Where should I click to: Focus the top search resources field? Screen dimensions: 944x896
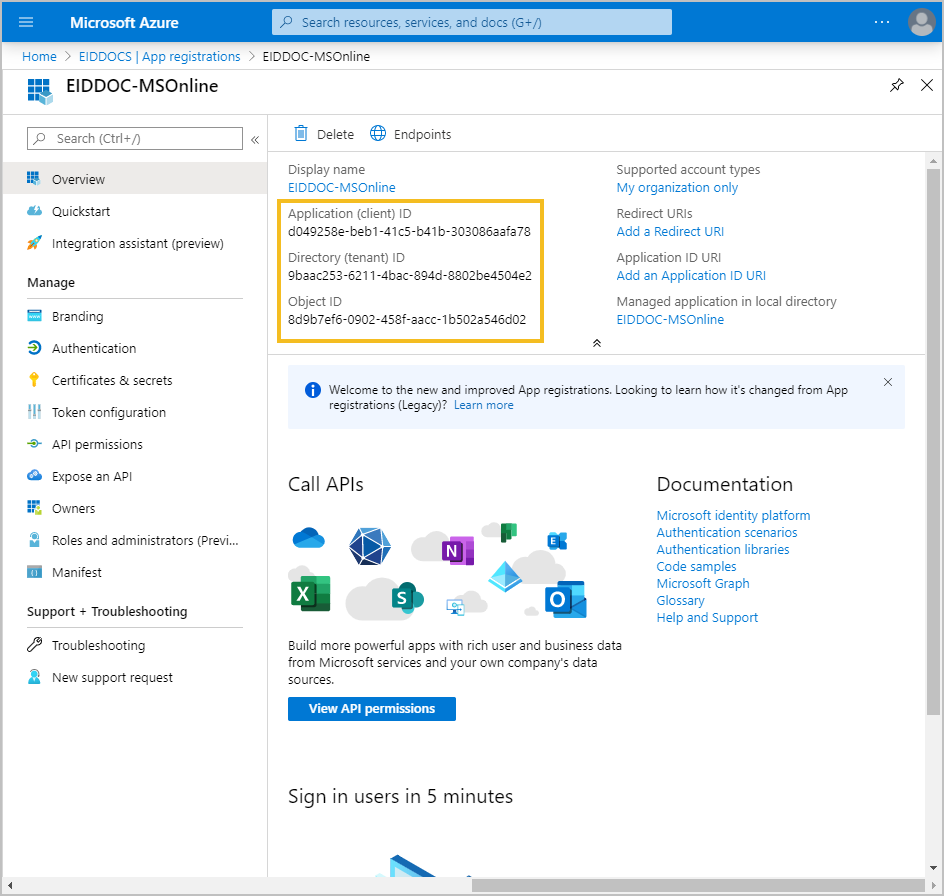click(472, 22)
